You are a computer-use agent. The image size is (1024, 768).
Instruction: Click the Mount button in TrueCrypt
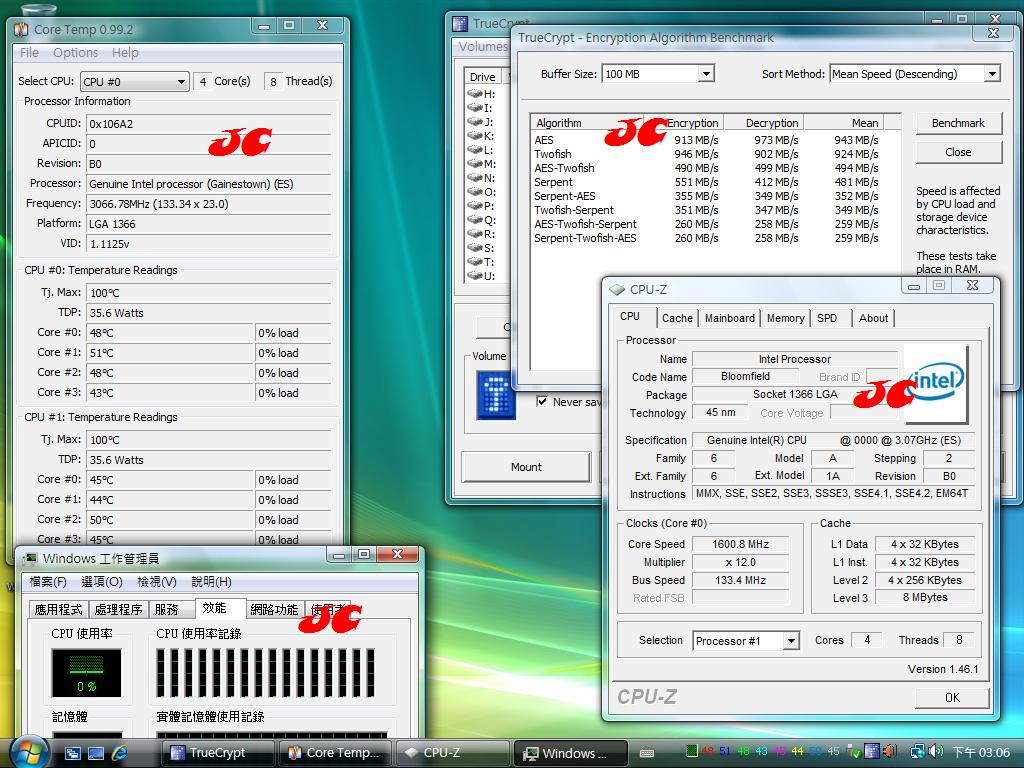click(526, 467)
